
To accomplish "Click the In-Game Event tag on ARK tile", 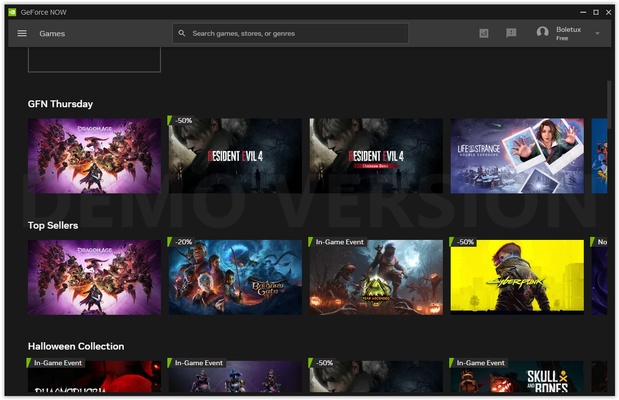I will 338,242.
